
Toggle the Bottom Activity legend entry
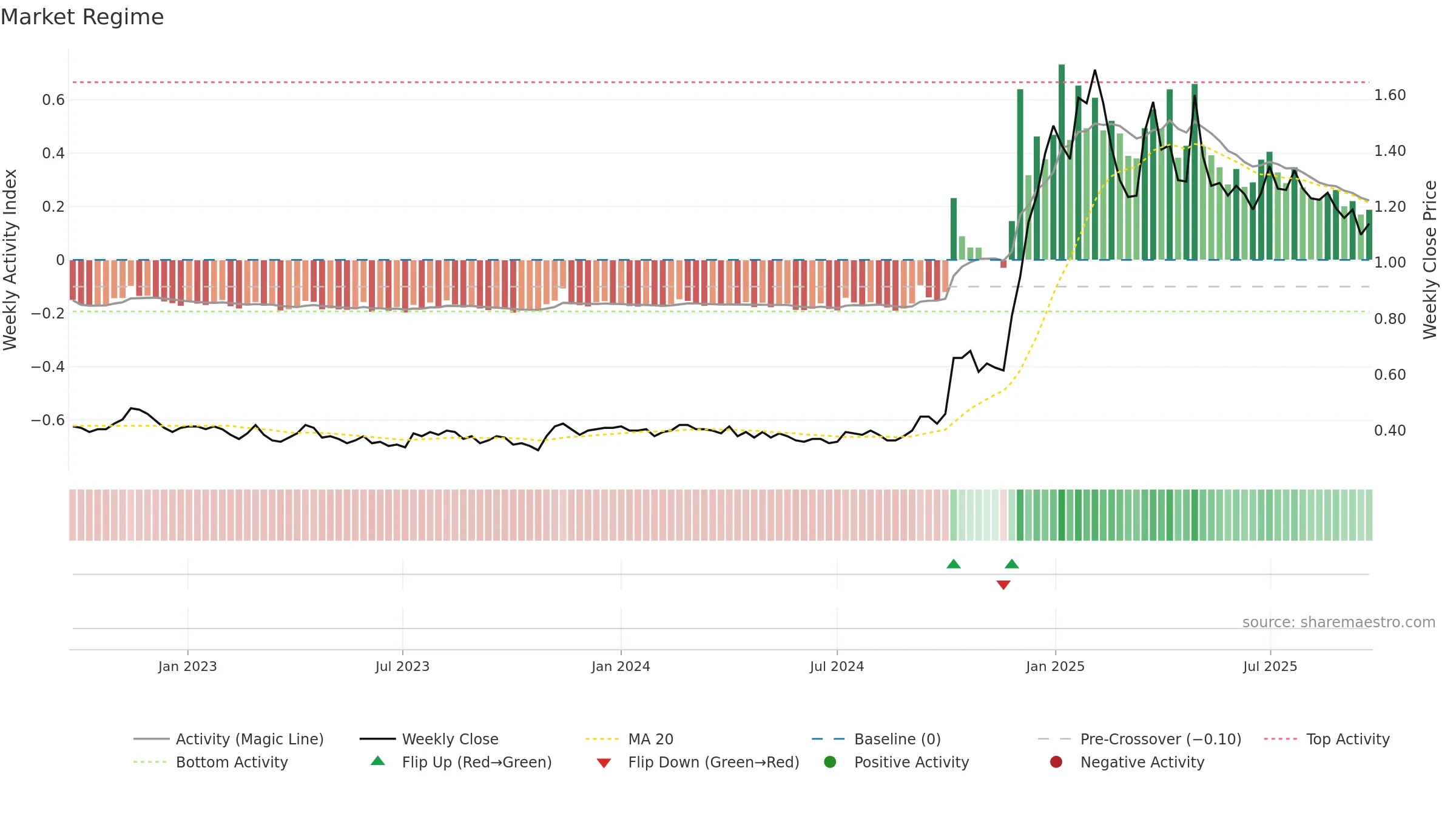coord(211,762)
